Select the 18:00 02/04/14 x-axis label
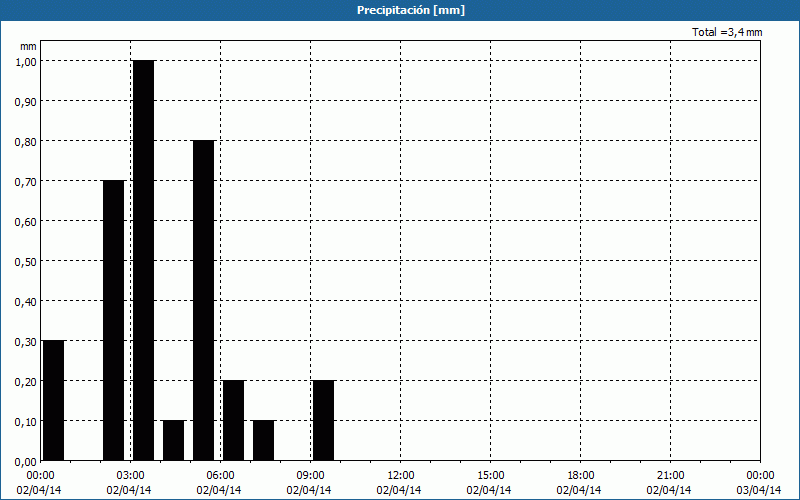The width and height of the screenshot is (800, 500). [580, 483]
